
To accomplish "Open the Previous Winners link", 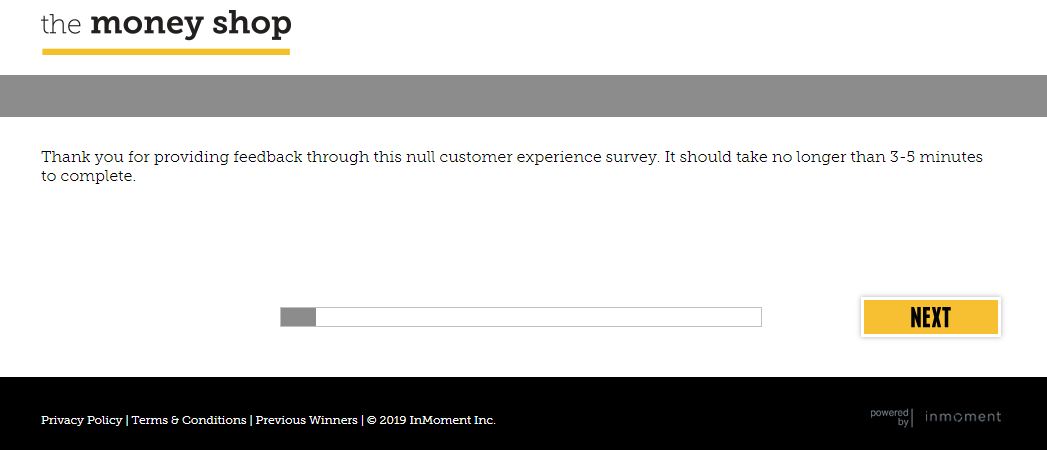I will 306,420.
